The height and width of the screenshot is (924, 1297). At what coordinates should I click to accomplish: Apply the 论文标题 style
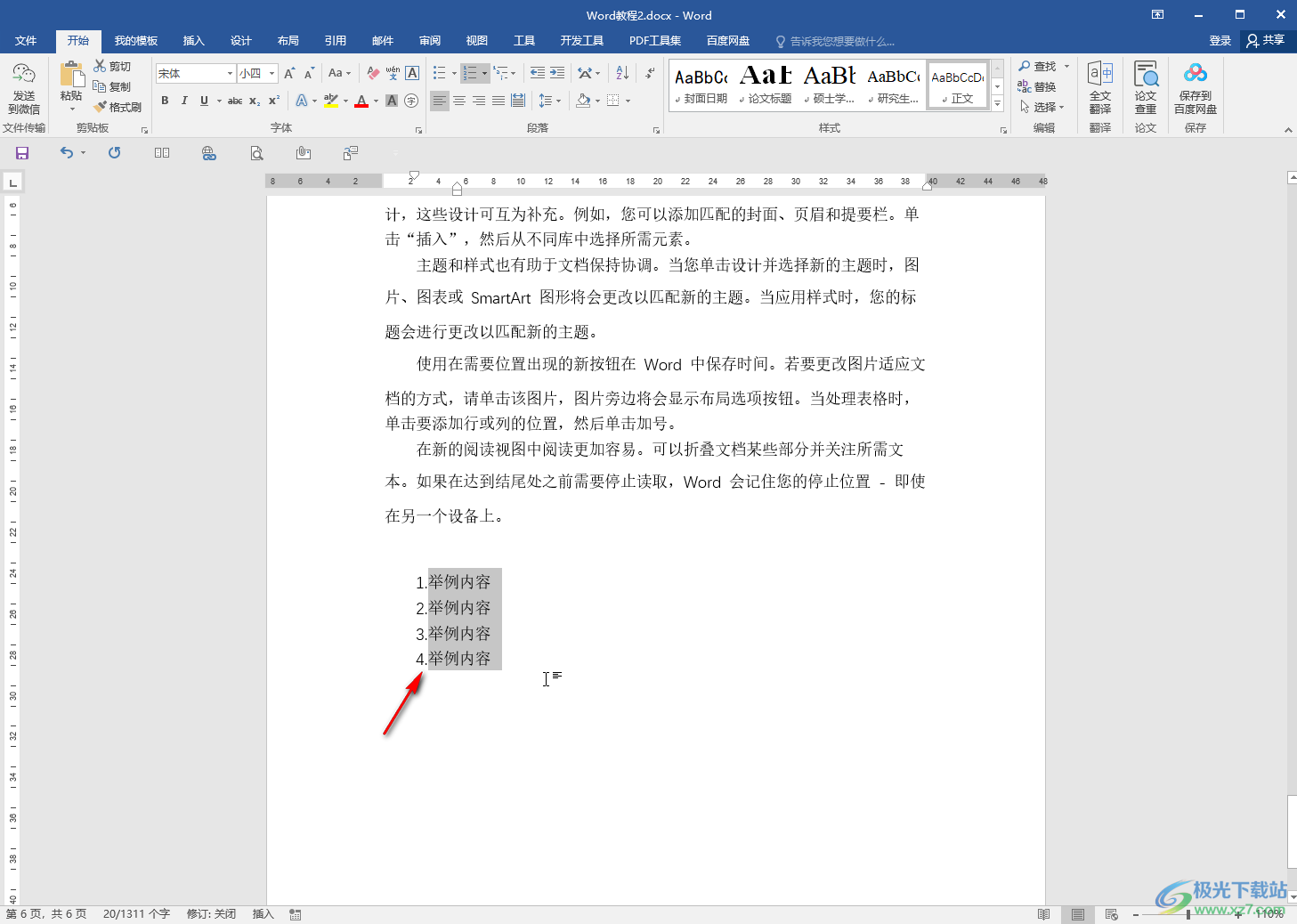766,85
